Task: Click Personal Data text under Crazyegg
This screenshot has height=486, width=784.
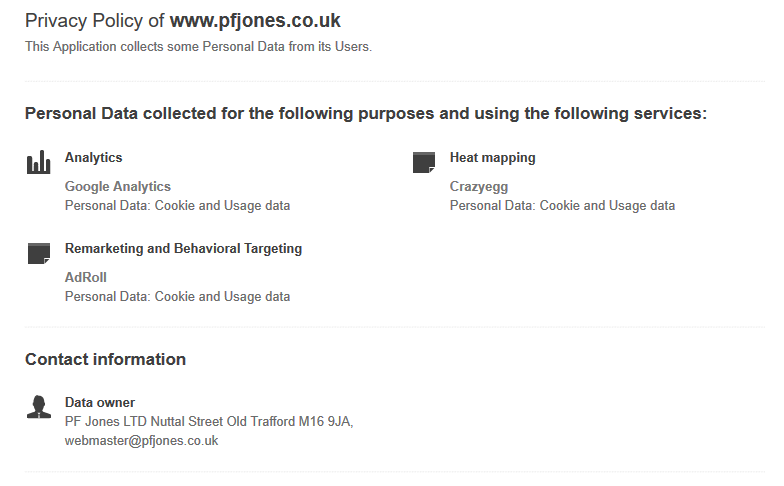Action: (x=562, y=206)
